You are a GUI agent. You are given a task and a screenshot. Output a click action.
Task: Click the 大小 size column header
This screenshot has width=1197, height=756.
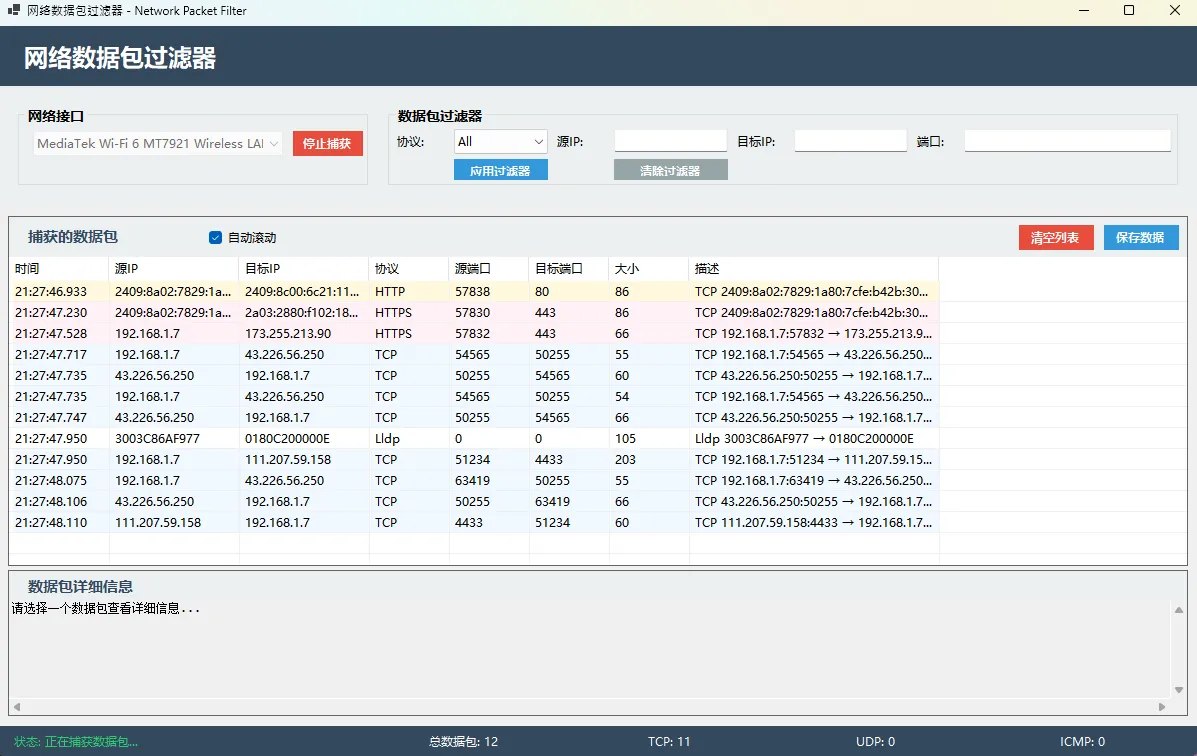tap(648, 269)
